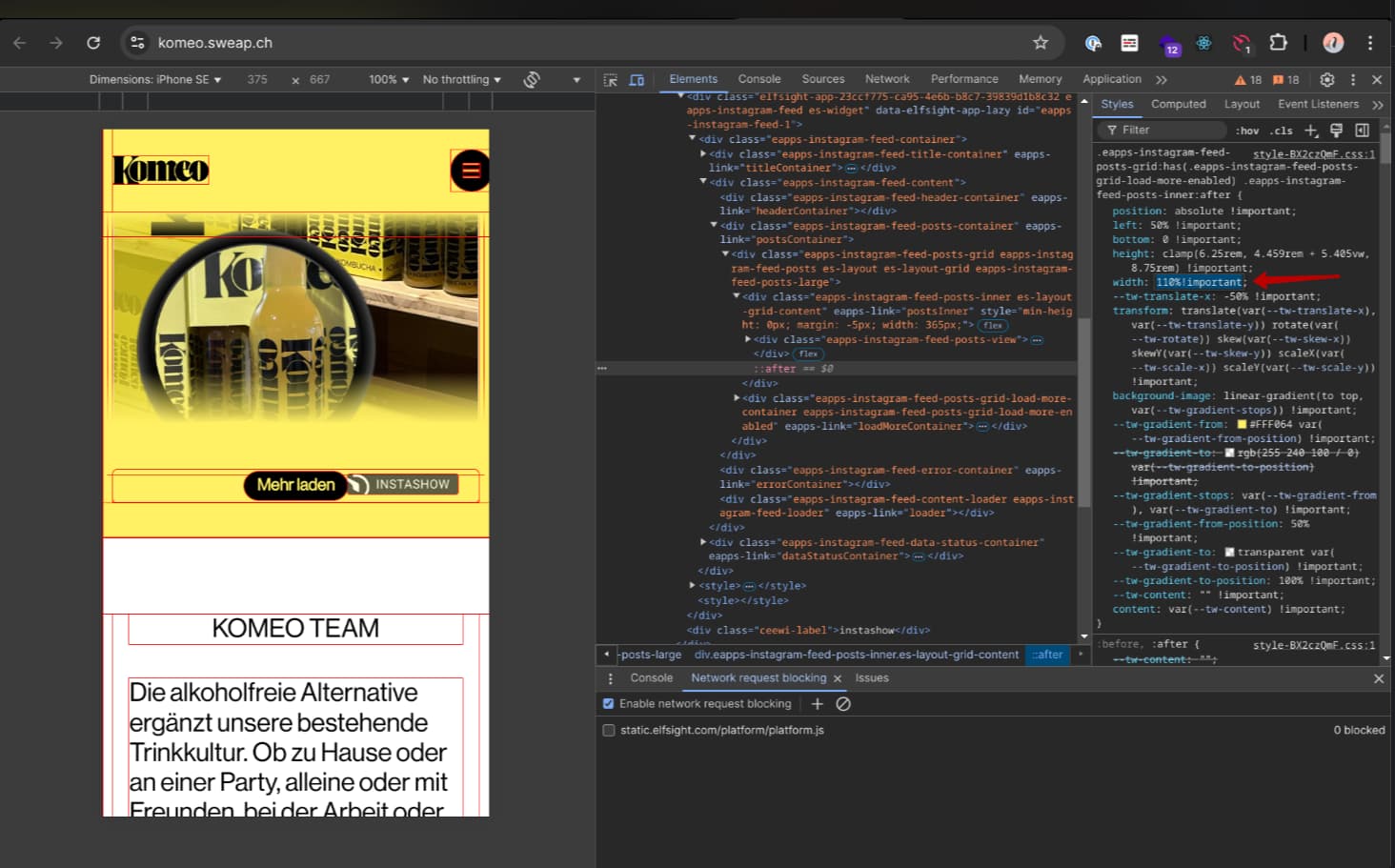The width and height of the screenshot is (1395, 868).
Task: Toggle the device toolbar icon
Action: click(x=637, y=80)
